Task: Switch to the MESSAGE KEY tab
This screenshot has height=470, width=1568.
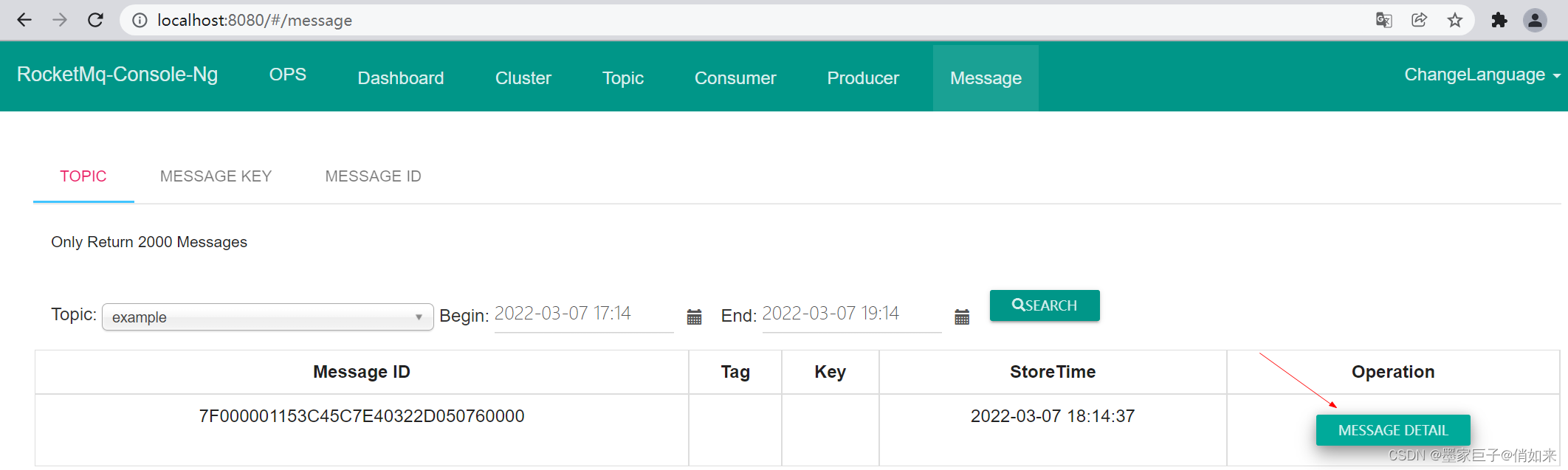Action: tap(216, 176)
